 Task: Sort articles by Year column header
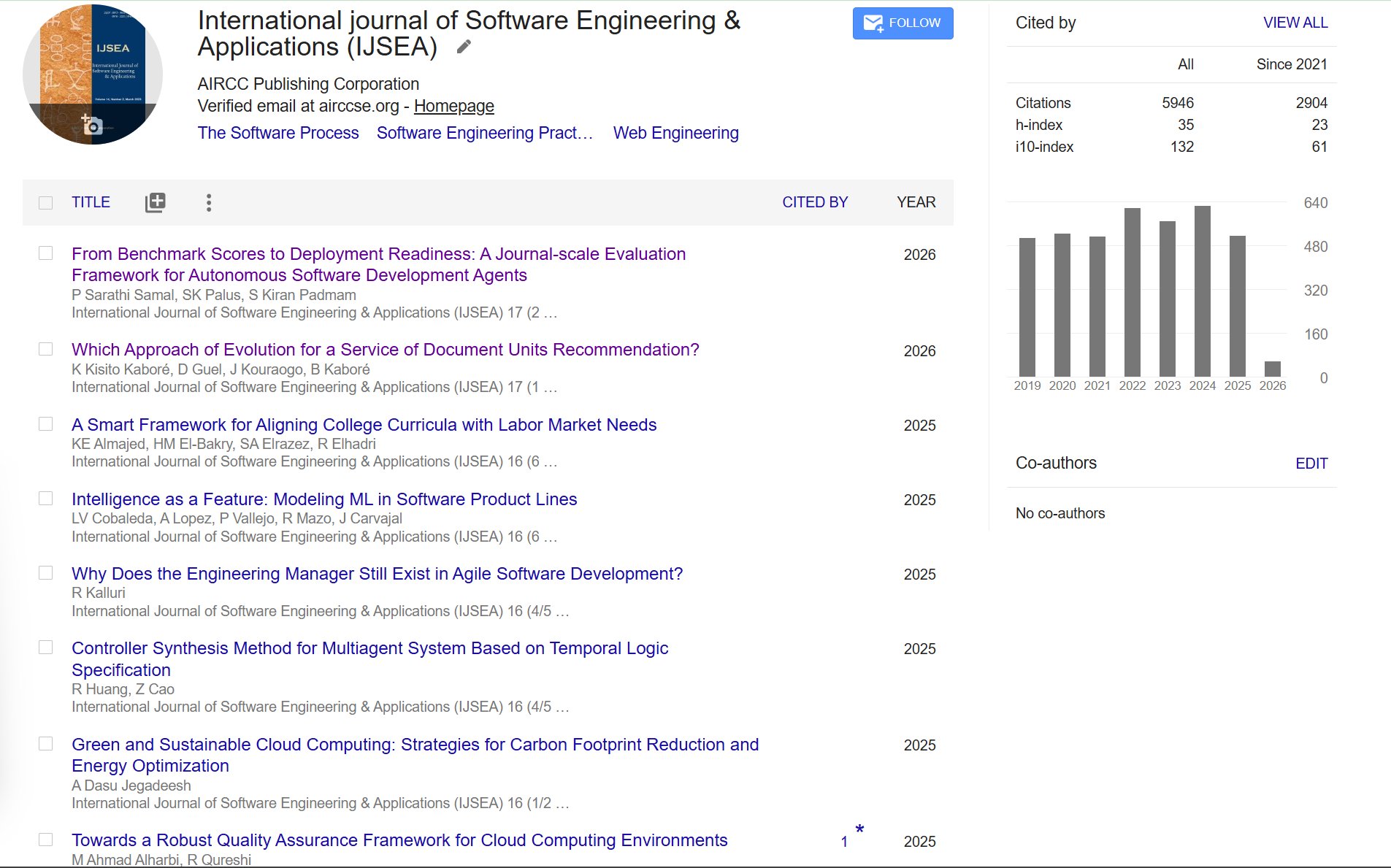tap(916, 202)
